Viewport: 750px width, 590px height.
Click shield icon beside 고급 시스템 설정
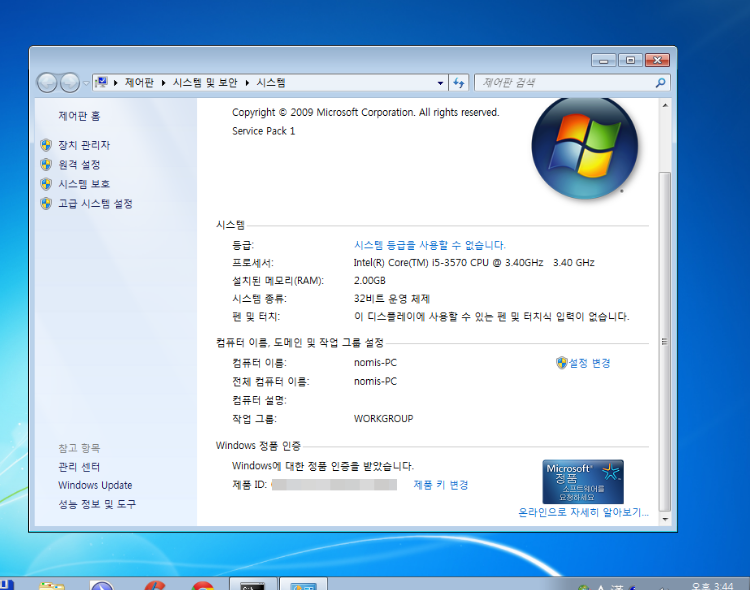click(46, 203)
